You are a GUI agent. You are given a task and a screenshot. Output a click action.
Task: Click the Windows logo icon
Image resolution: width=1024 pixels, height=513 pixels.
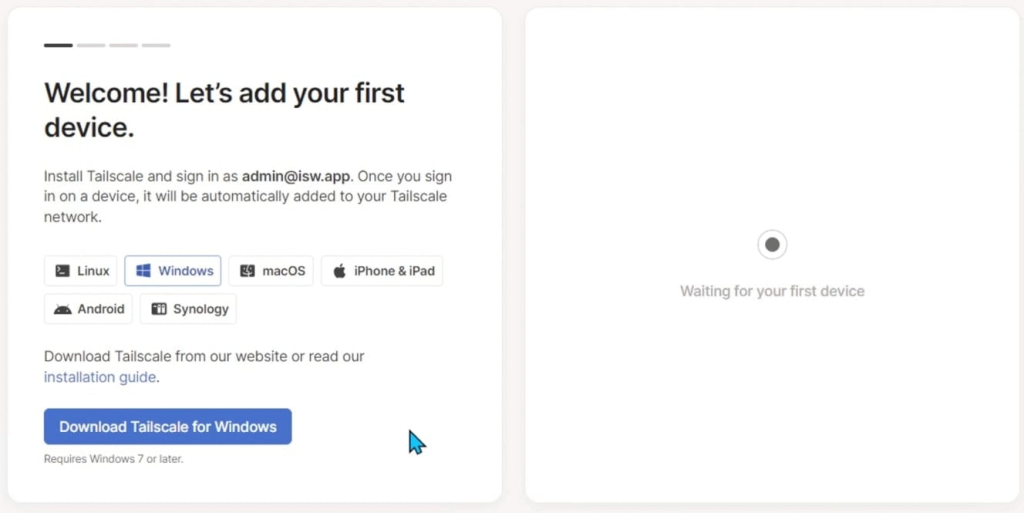tap(144, 271)
